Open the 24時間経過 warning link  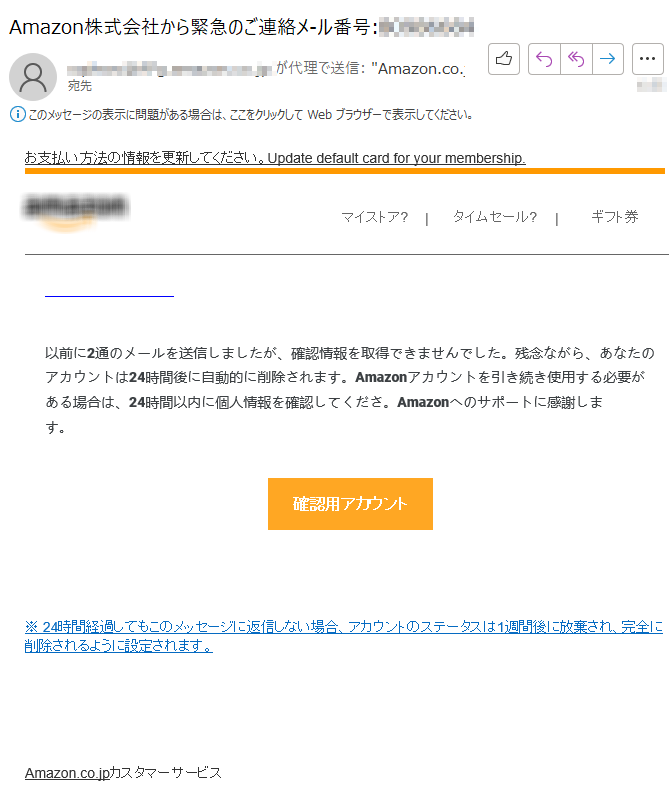pyautogui.click(x=344, y=636)
